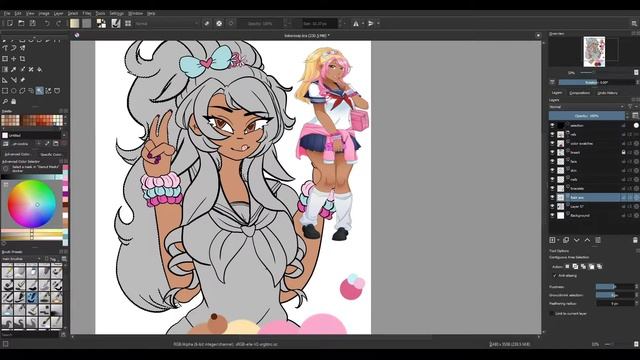Viewport: 640px width, 360px height.
Task: Open the brush preset editor icon
Action: (116, 24)
